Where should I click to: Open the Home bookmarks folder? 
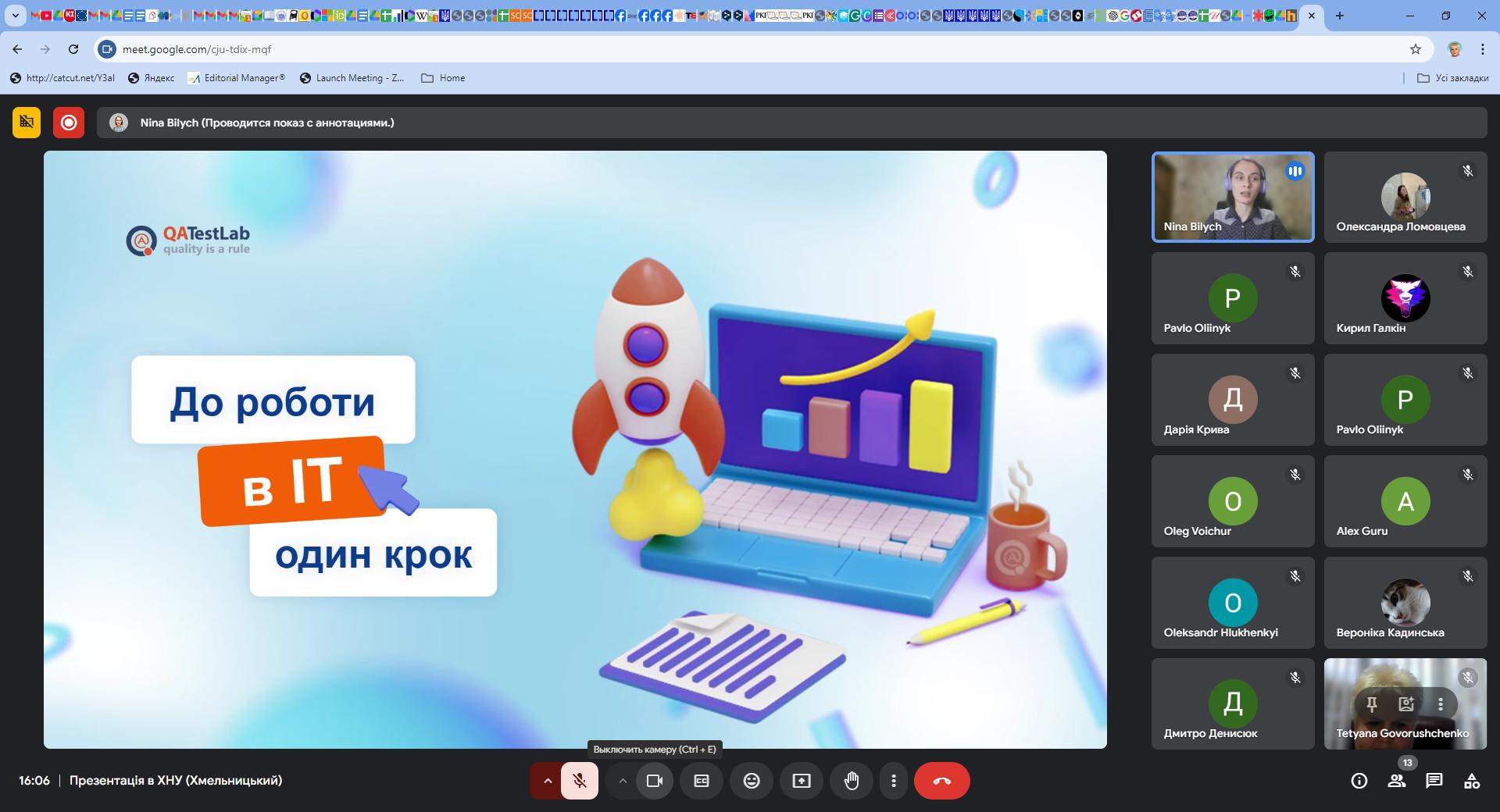pos(443,78)
